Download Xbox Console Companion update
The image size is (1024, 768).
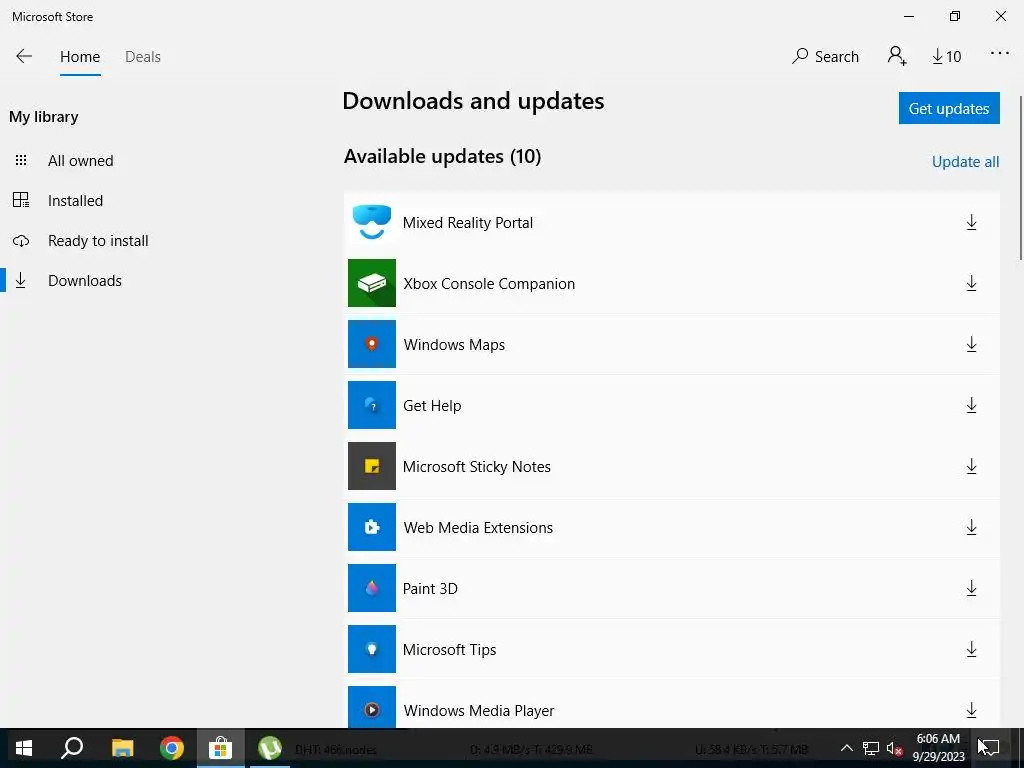pyautogui.click(x=971, y=283)
